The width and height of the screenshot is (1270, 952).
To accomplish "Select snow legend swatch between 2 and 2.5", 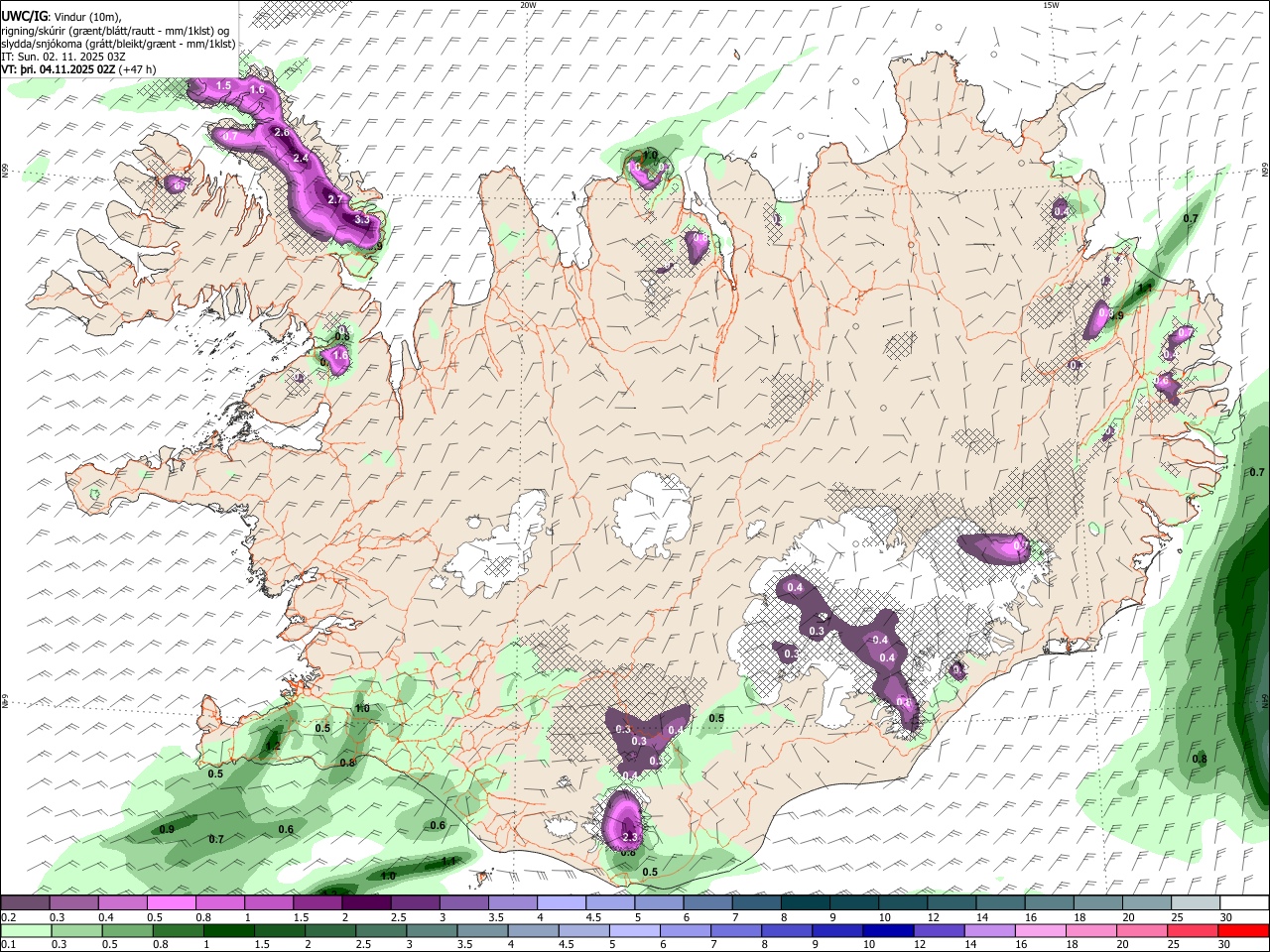I will click(x=367, y=903).
